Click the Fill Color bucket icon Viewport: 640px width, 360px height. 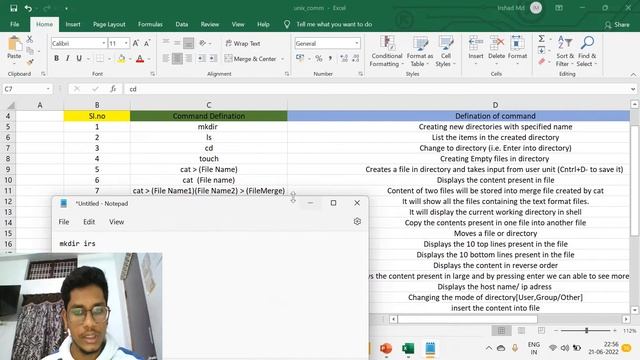coord(121,59)
